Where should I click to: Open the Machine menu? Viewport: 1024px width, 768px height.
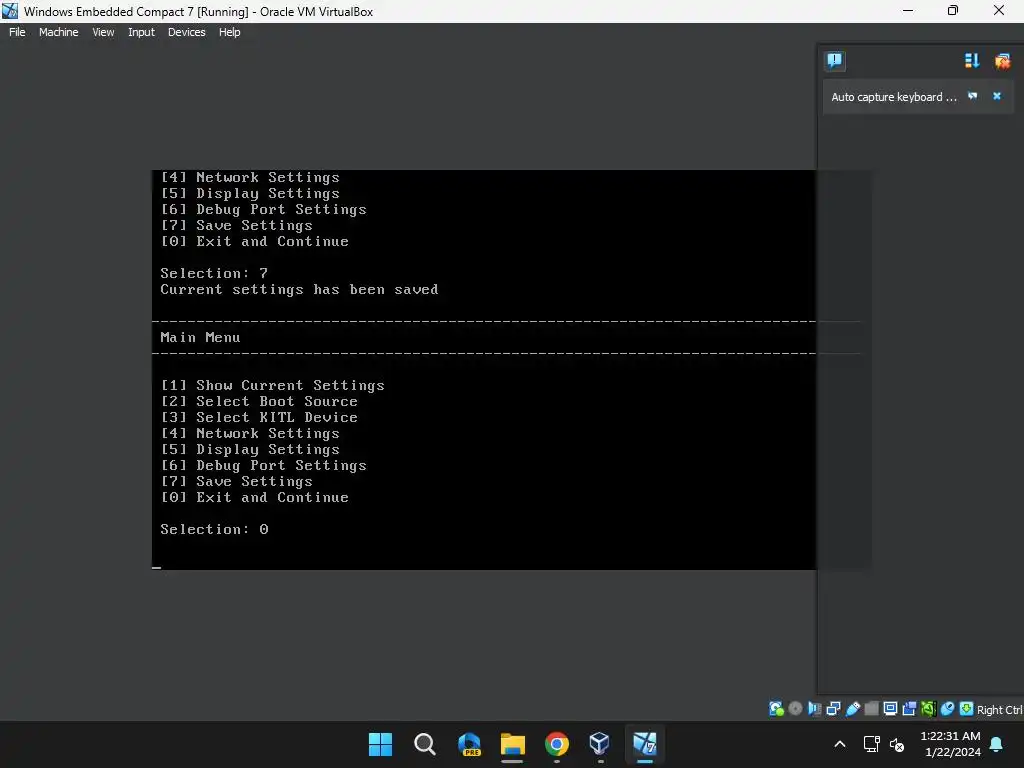coord(58,32)
